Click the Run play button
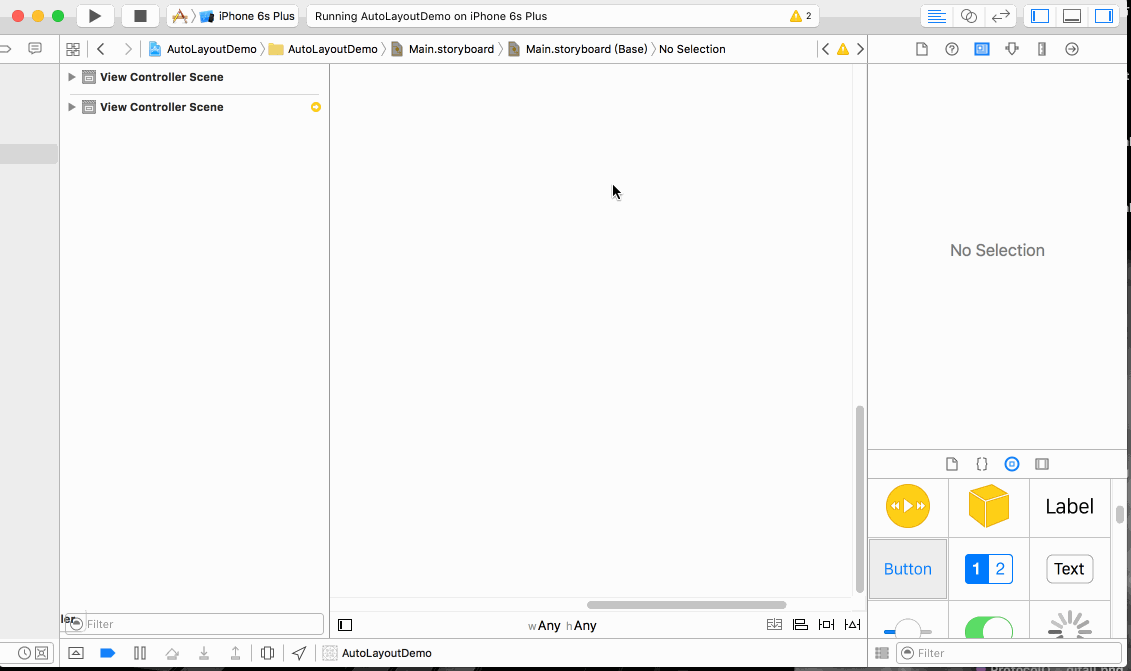The width and height of the screenshot is (1131, 671). 94,16
